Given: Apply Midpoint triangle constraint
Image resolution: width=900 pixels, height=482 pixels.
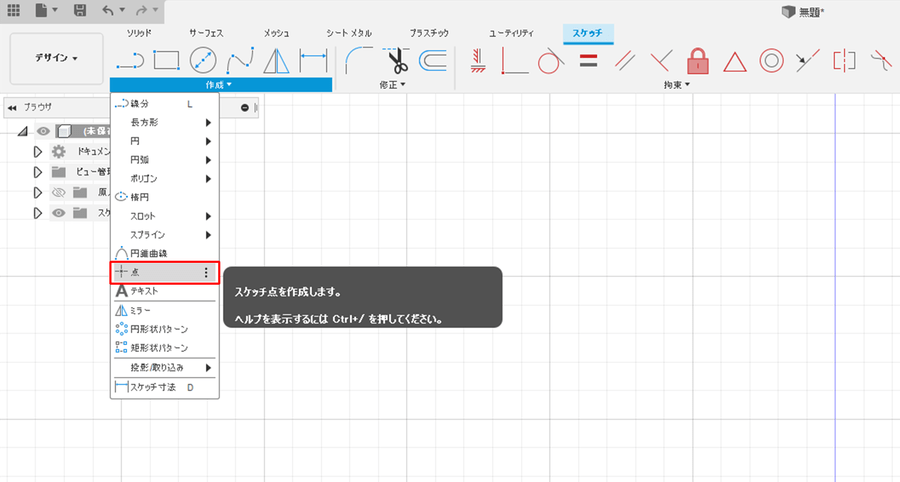Looking at the screenshot, I should (x=735, y=61).
